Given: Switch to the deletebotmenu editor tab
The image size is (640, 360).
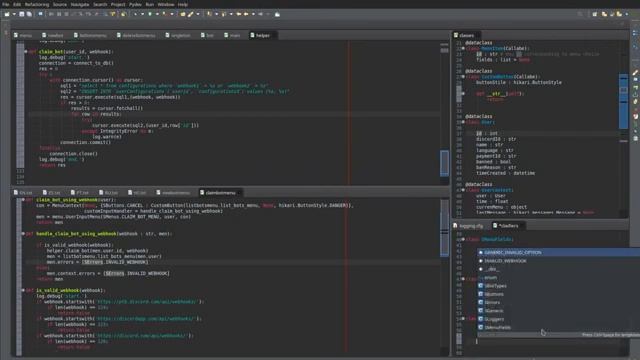Looking at the screenshot, I should click(136, 36).
